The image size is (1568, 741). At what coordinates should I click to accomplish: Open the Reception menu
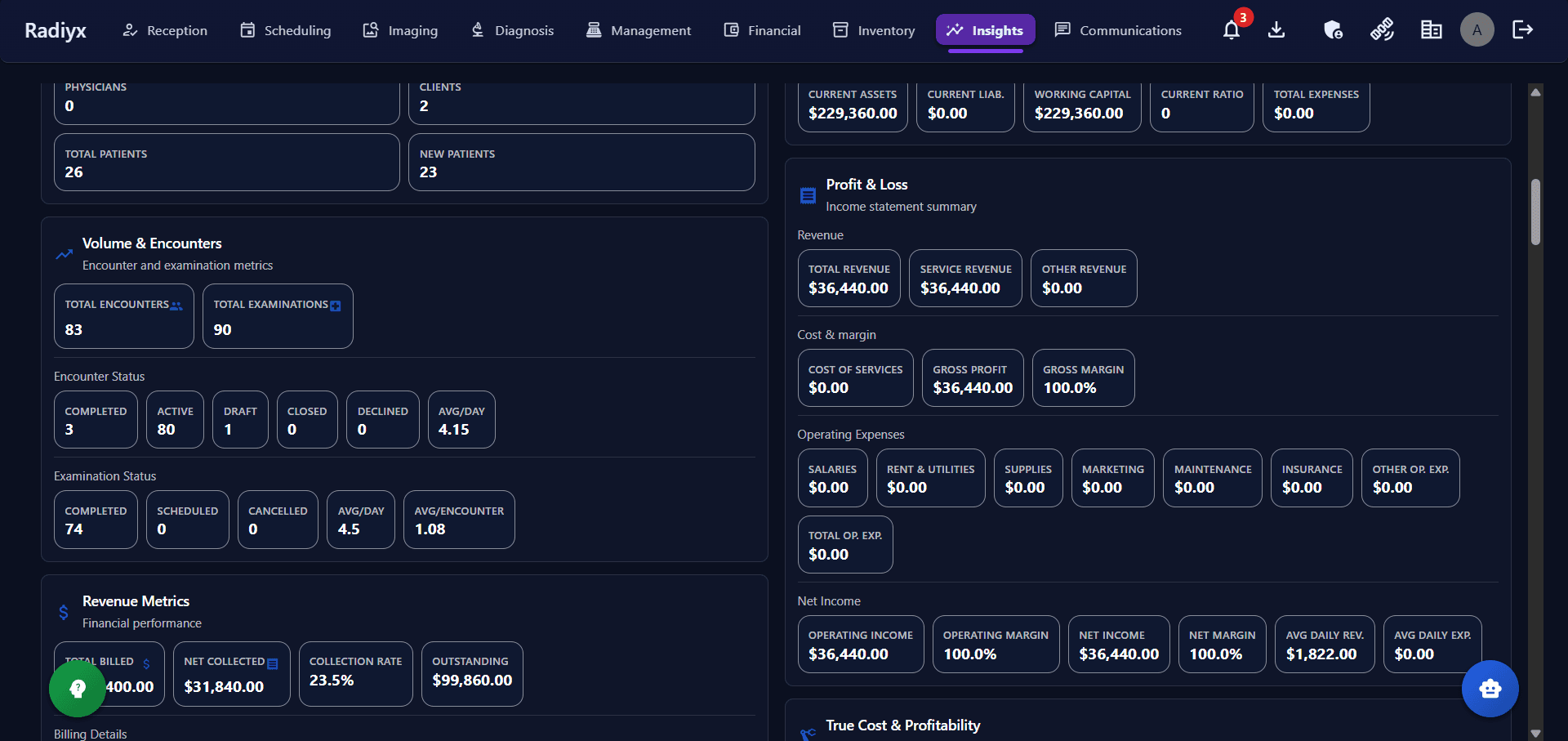pyautogui.click(x=165, y=30)
